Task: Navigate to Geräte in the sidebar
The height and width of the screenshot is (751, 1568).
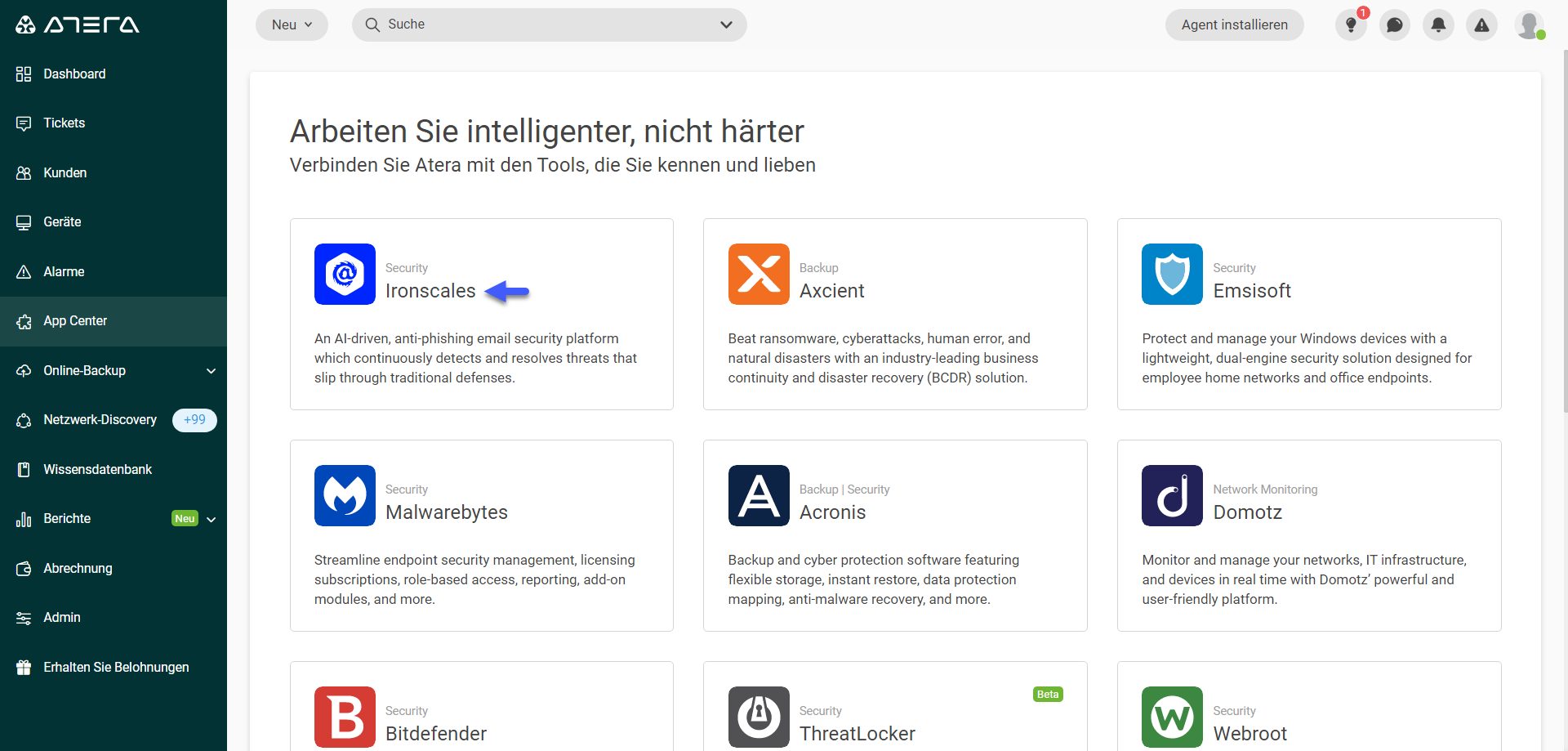Action: point(114,222)
